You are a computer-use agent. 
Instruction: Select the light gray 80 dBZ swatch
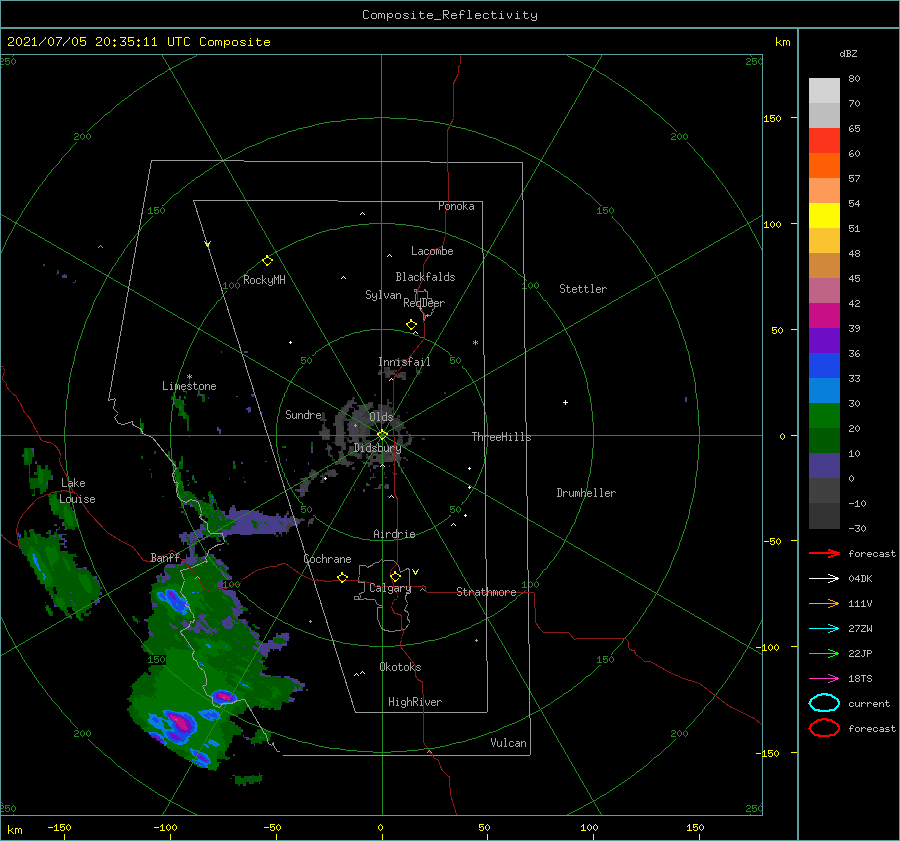pos(824,91)
